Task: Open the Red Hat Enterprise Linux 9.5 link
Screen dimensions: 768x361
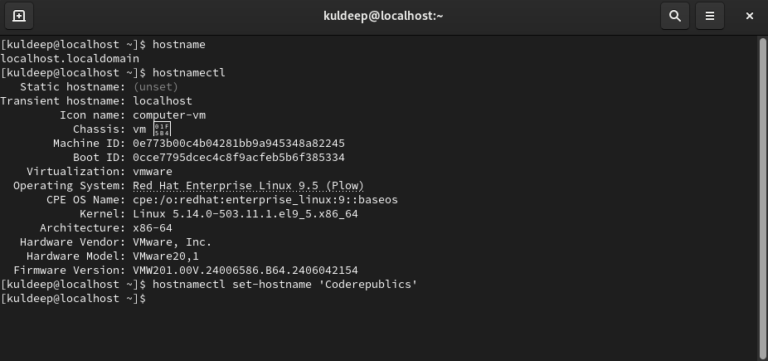Action: (x=248, y=186)
